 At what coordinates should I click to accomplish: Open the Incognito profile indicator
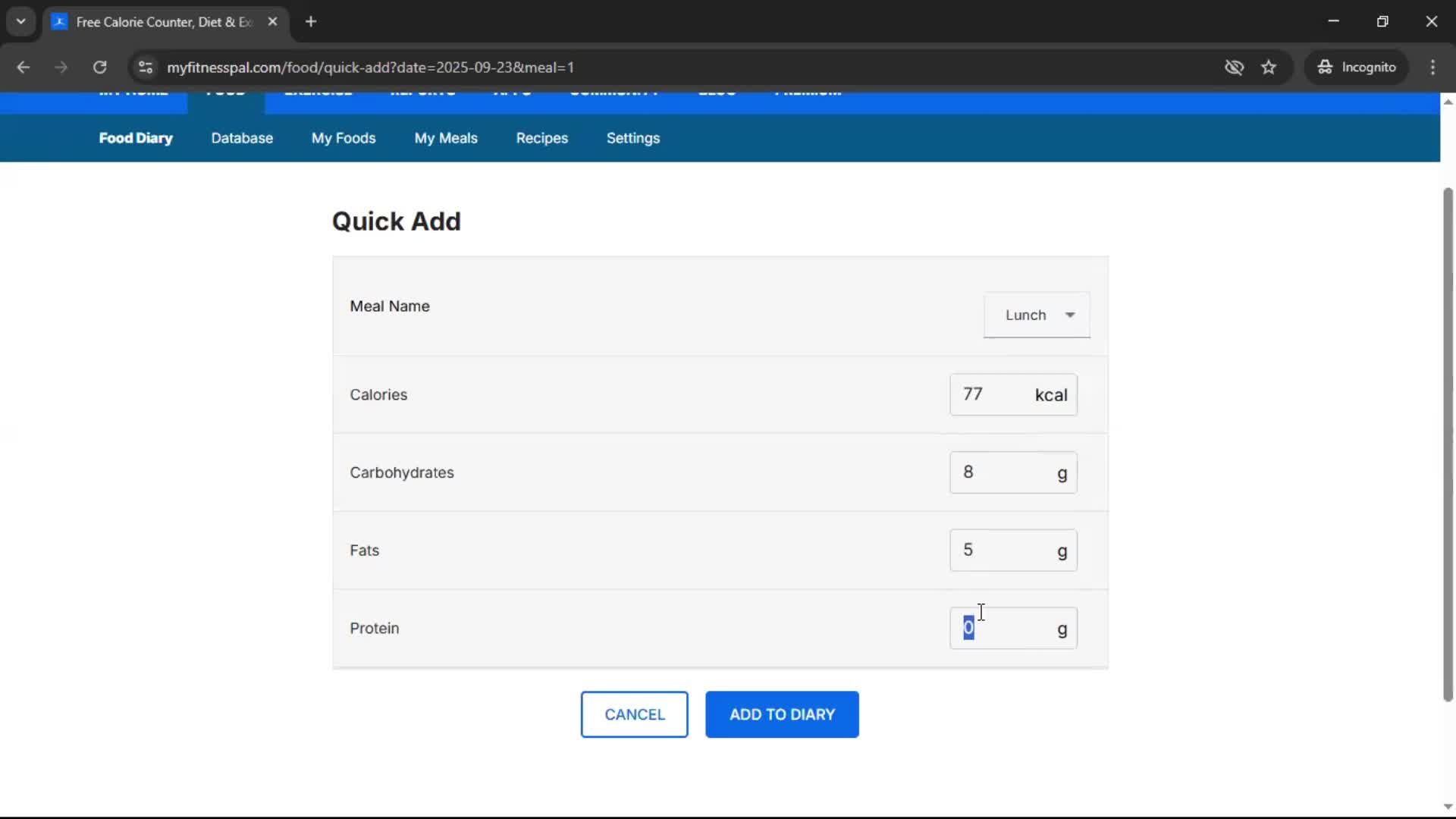click(1357, 67)
